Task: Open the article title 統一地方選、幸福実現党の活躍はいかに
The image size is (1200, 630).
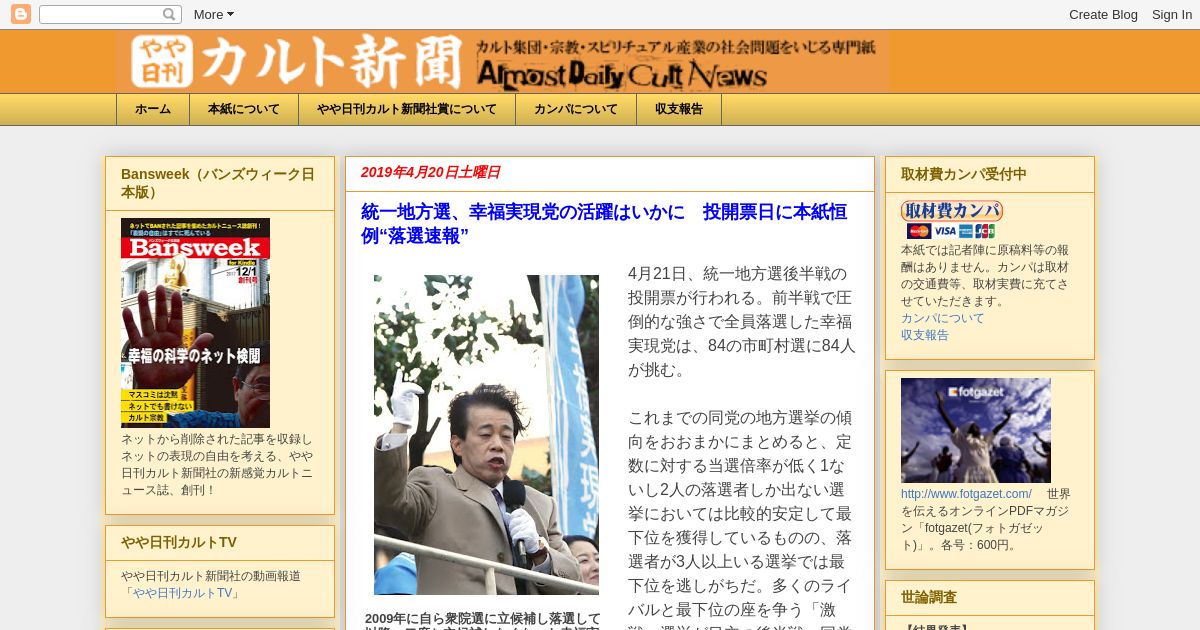Action: (604, 224)
